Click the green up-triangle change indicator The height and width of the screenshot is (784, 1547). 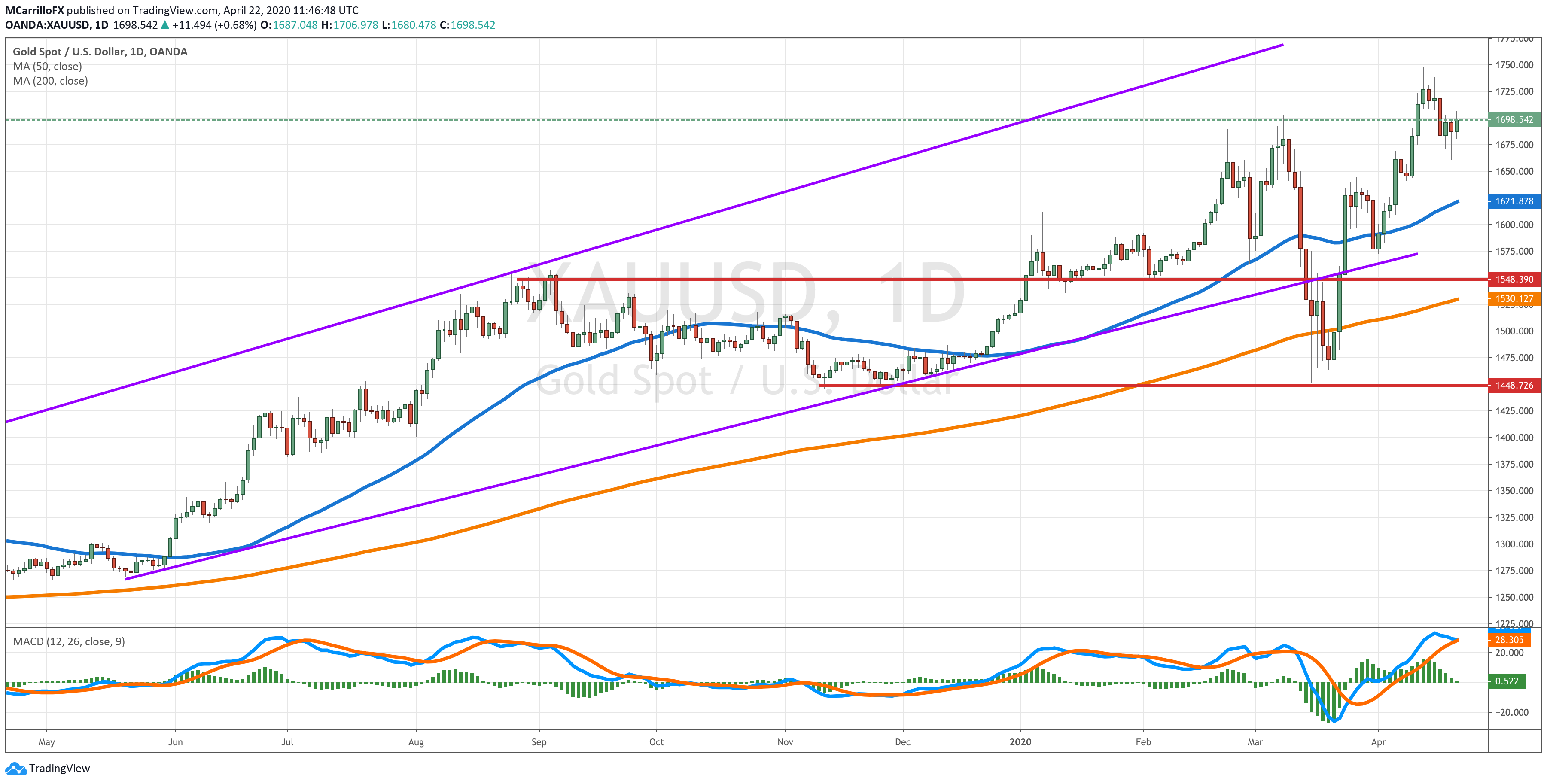pos(164,25)
